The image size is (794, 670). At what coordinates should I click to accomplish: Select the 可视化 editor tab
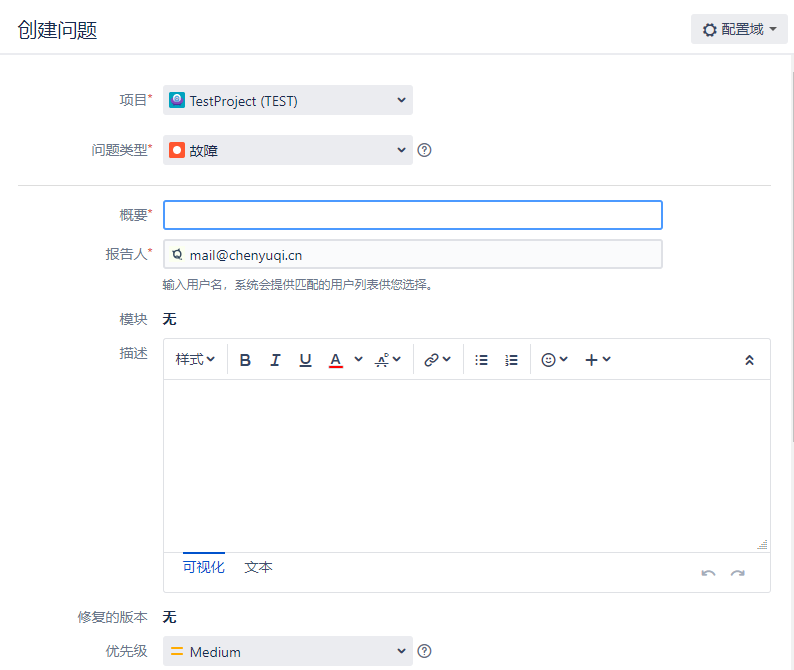(203, 567)
